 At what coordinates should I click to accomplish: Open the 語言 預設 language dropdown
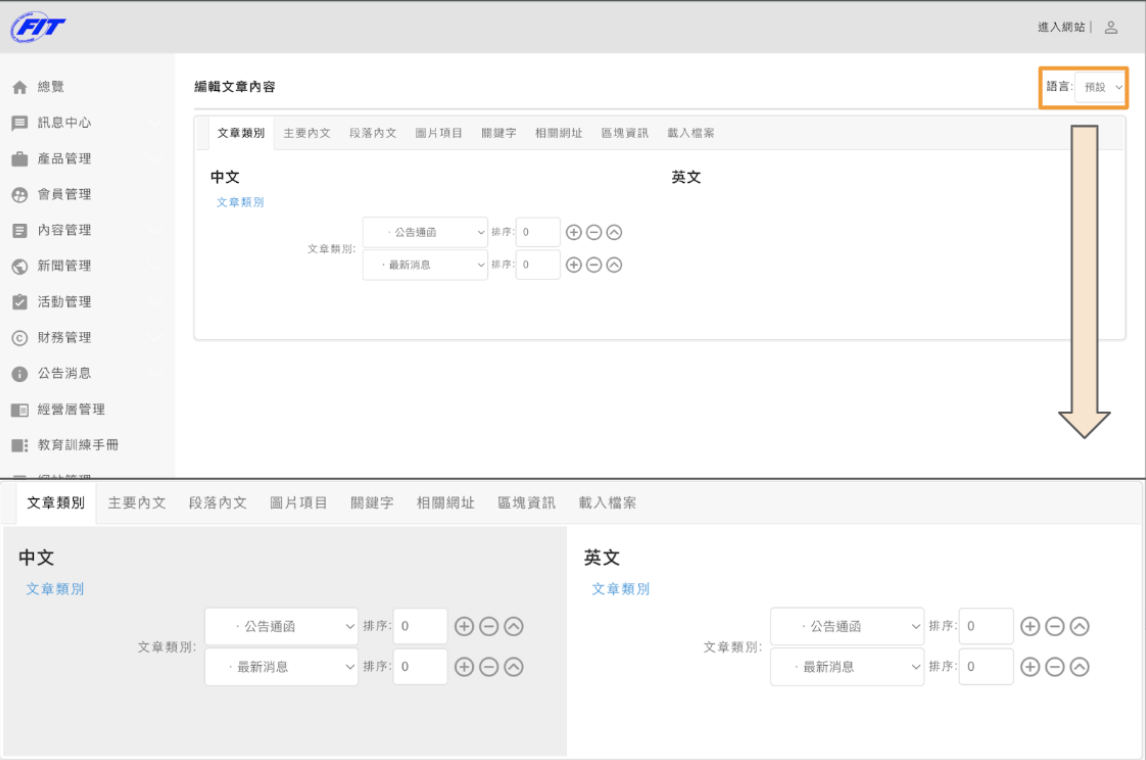point(1100,87)
